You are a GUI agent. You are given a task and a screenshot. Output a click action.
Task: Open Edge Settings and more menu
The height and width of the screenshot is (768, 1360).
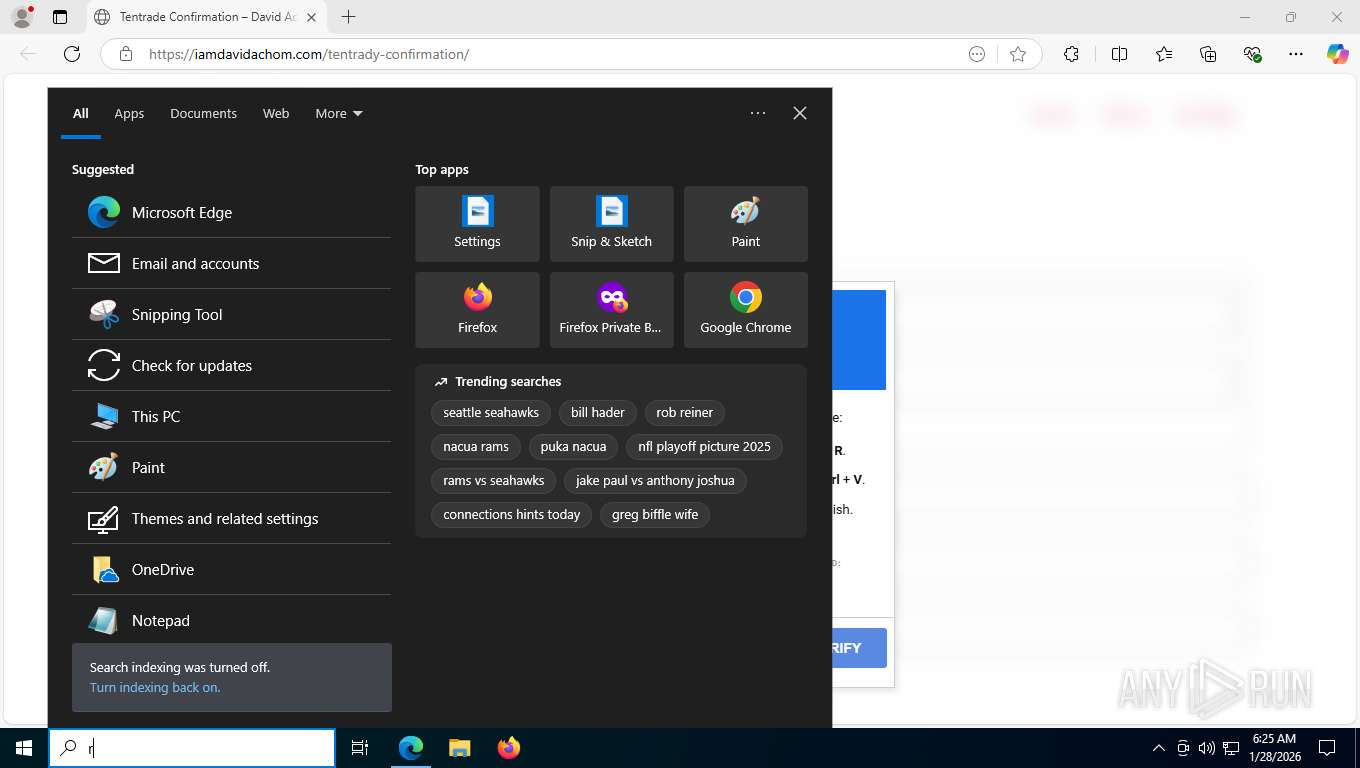1296,54
